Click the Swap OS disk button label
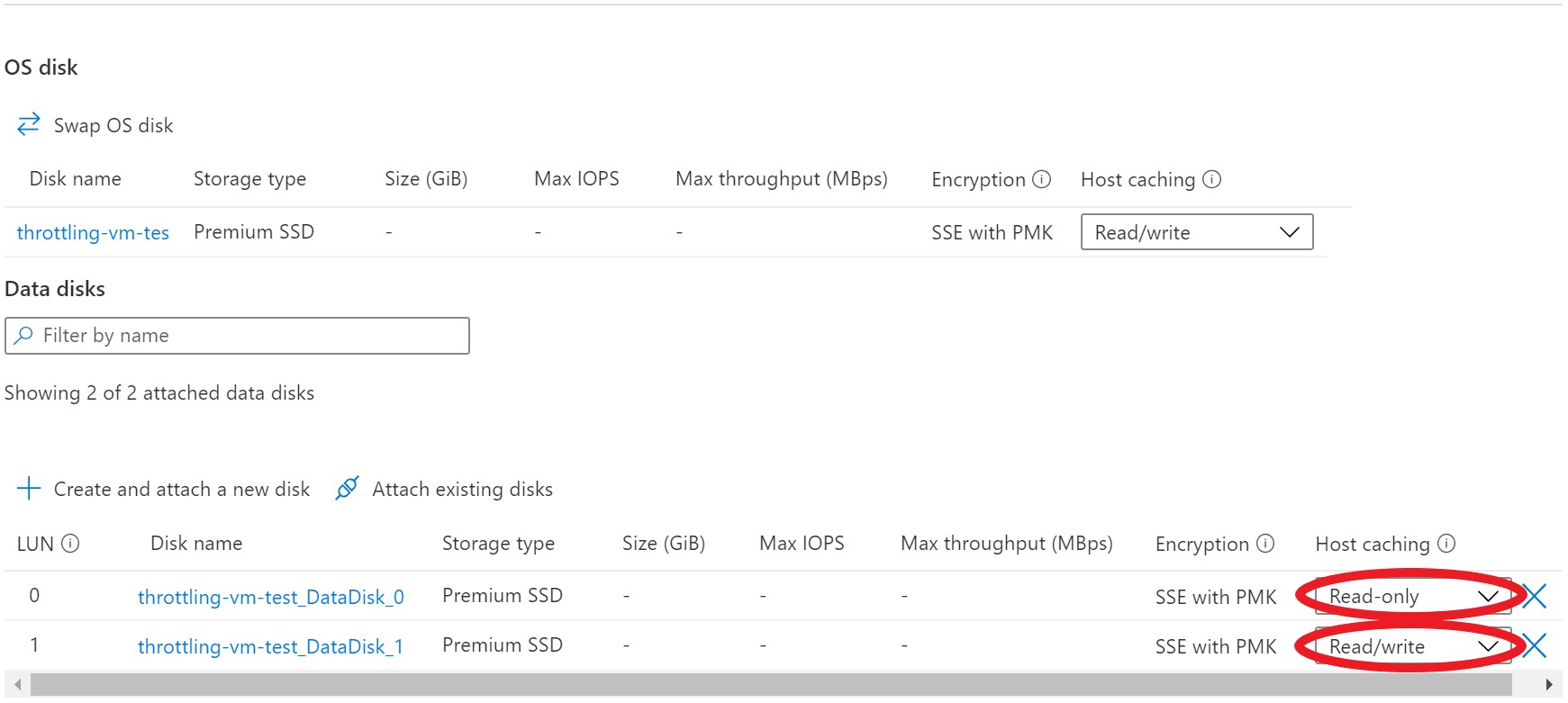 pos(113,125)
